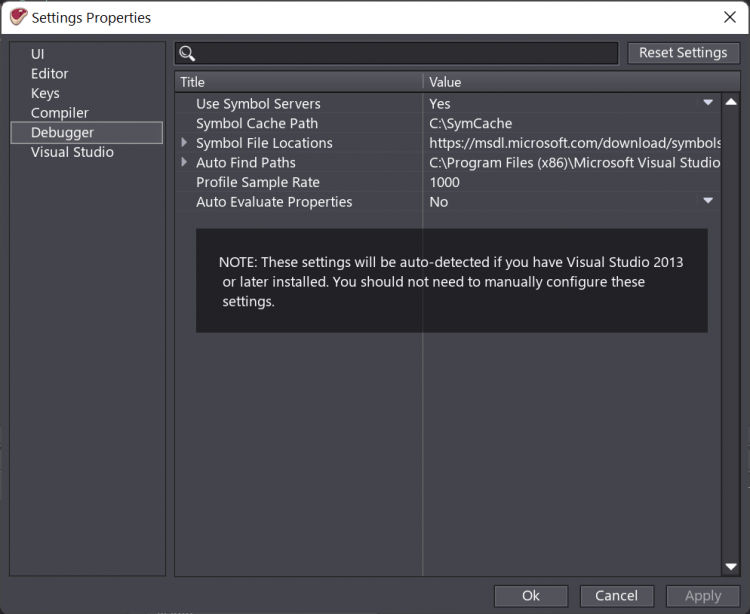750x614 pixels.
Task: Click the scrollbar down arrow
Action: [x=731, y=568]
